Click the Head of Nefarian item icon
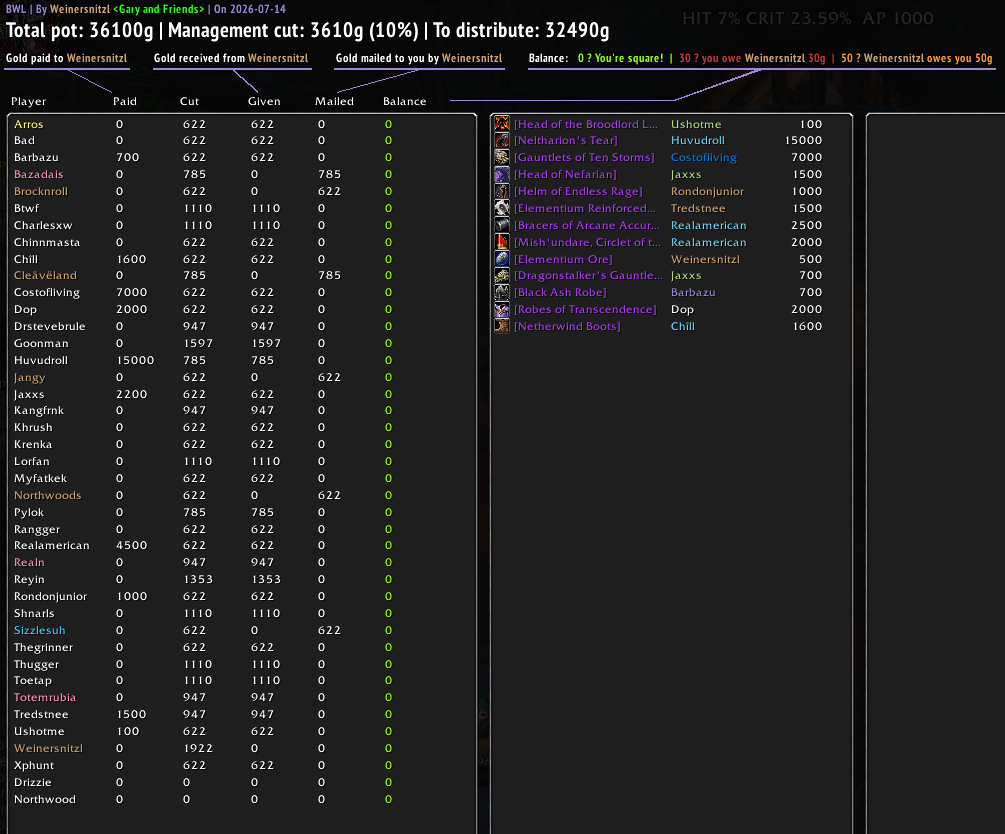This screenshot has width=1005, height=834. [x=502, y=174]
